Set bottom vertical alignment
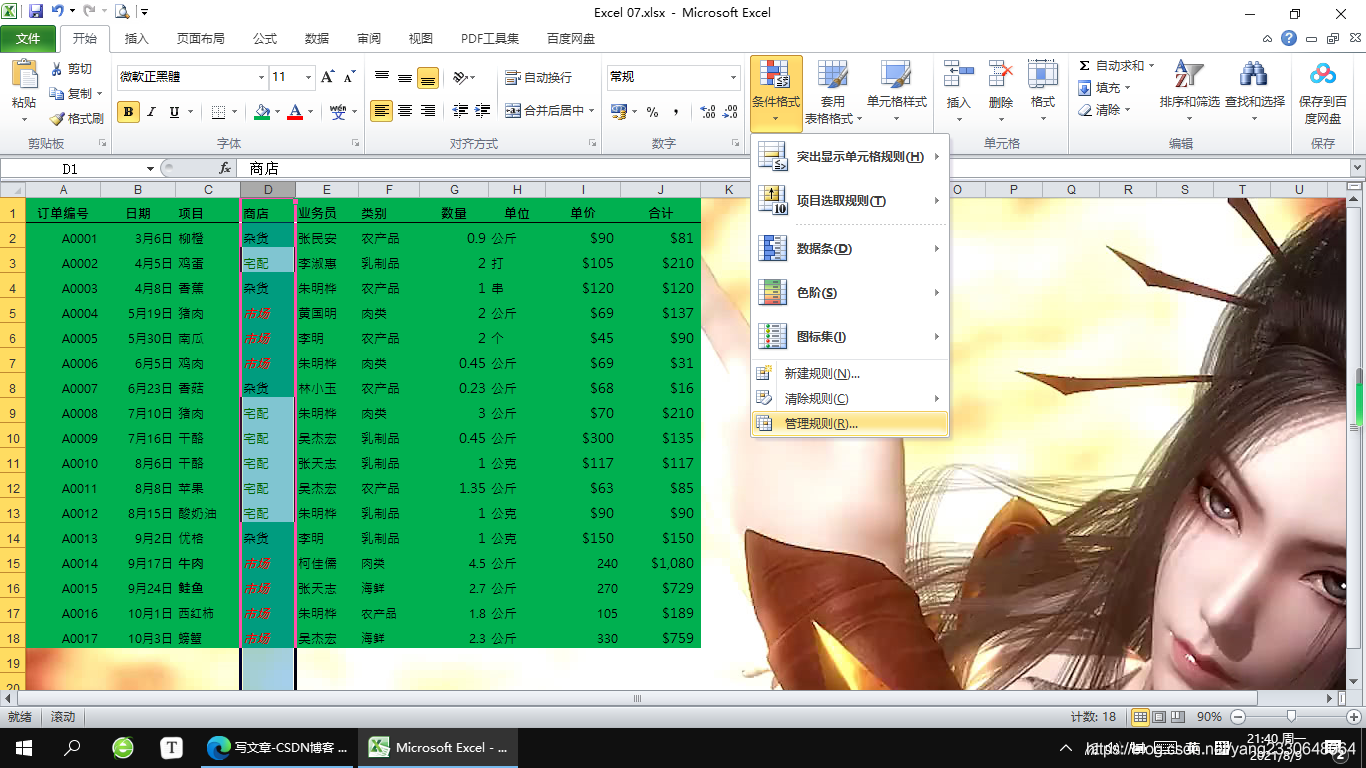This screenshot has width=1366, height=768. tap(428, 77)
